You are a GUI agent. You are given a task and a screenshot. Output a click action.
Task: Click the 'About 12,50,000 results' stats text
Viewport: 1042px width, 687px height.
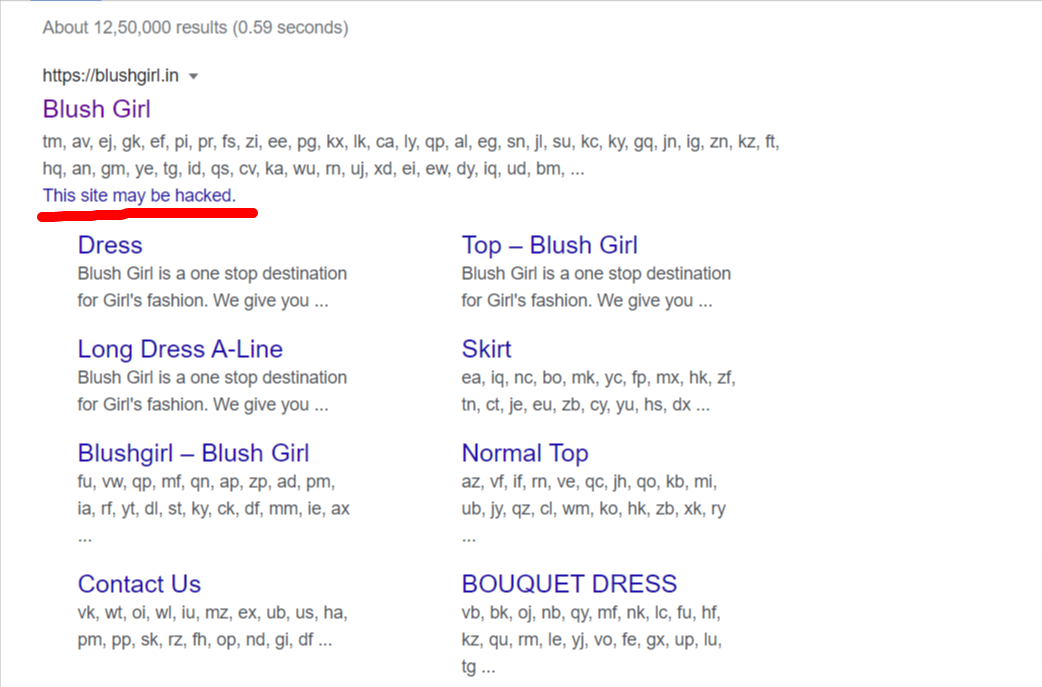click(195, 28)
